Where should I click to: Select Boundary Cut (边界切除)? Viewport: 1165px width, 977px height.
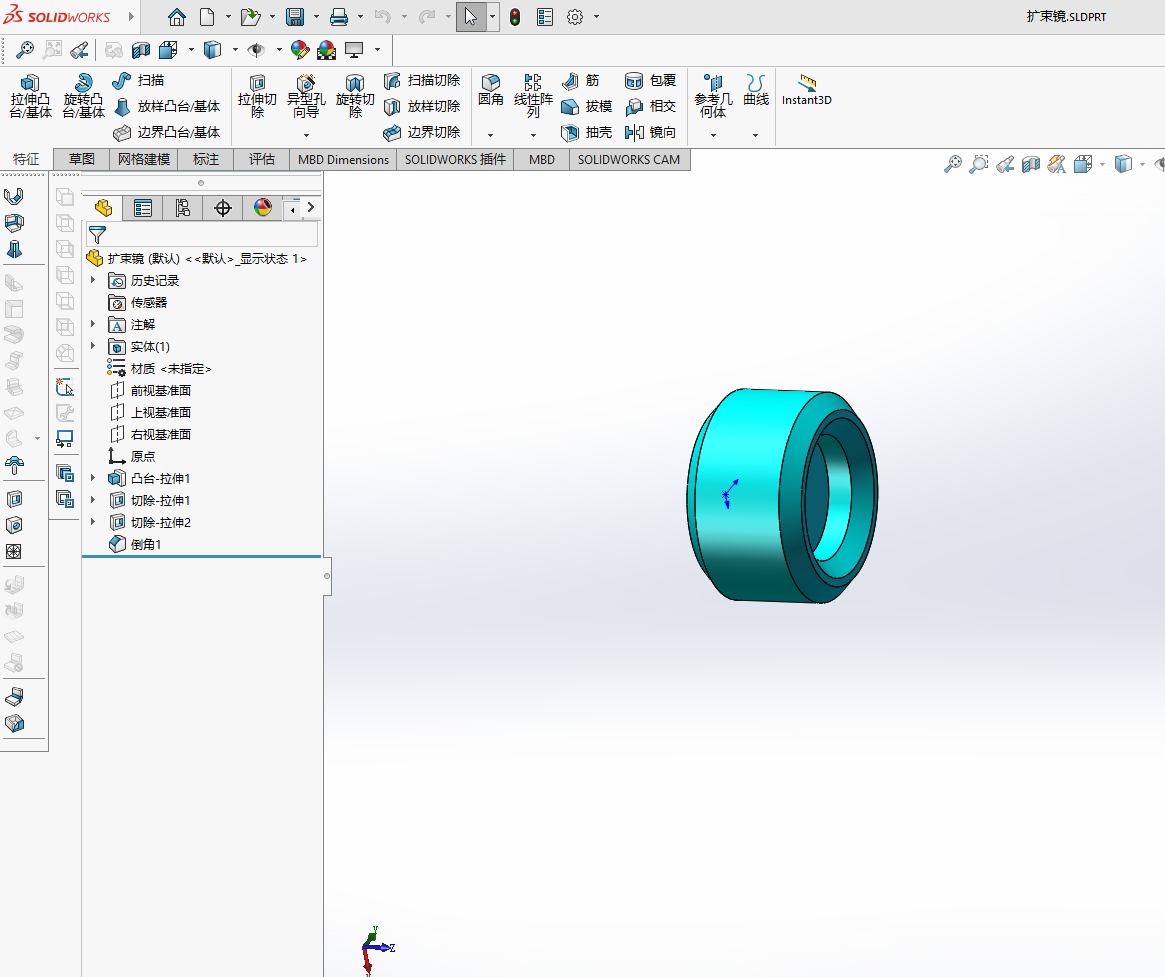[422, 132]
